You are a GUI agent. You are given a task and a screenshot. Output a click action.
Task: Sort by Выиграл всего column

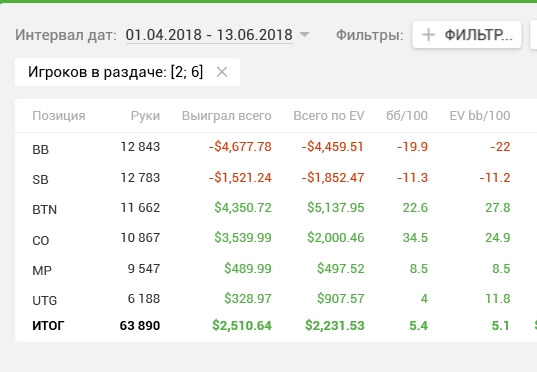click(x=227, y=116)
